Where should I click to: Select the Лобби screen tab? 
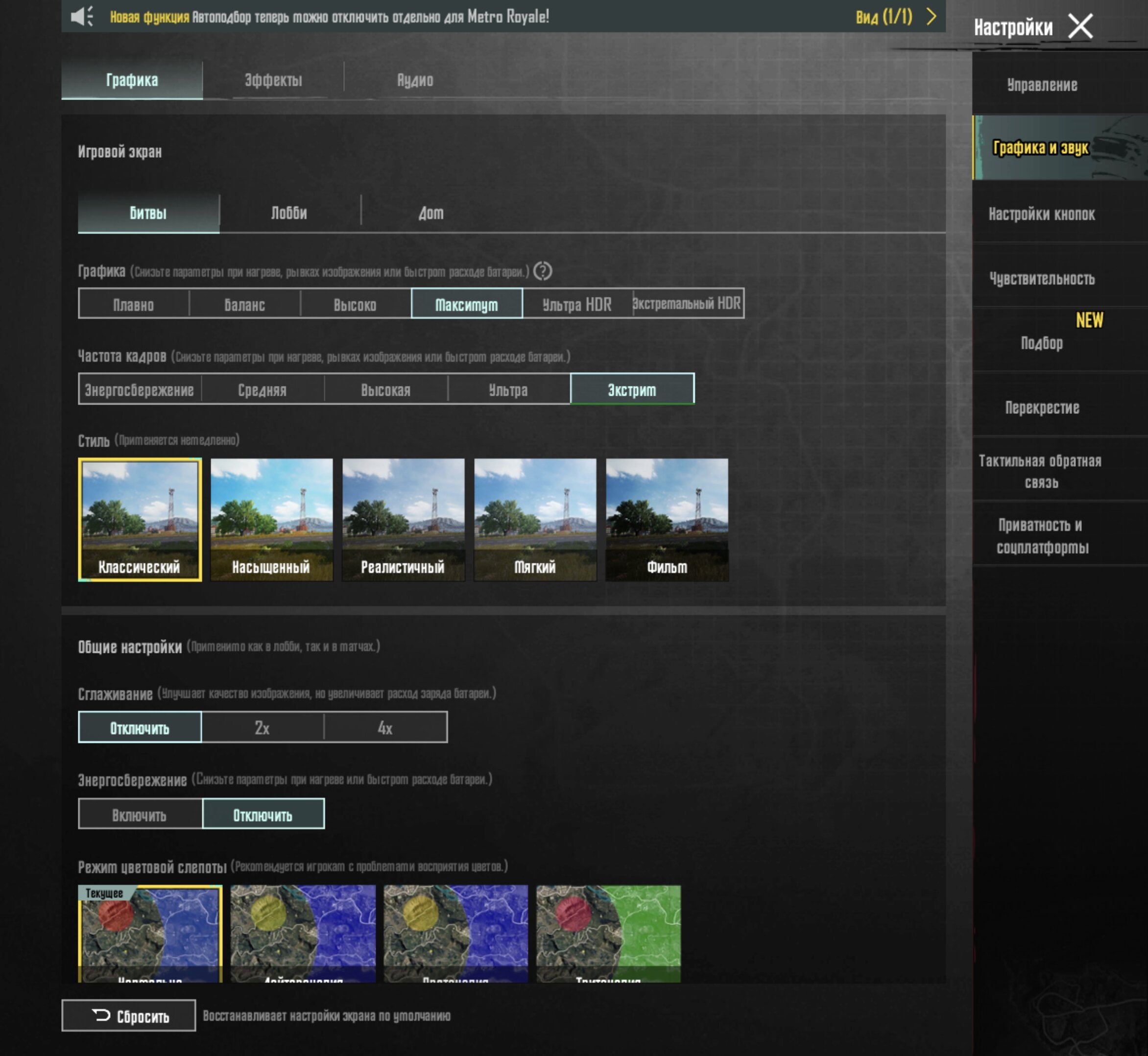[x=289, y=213]
